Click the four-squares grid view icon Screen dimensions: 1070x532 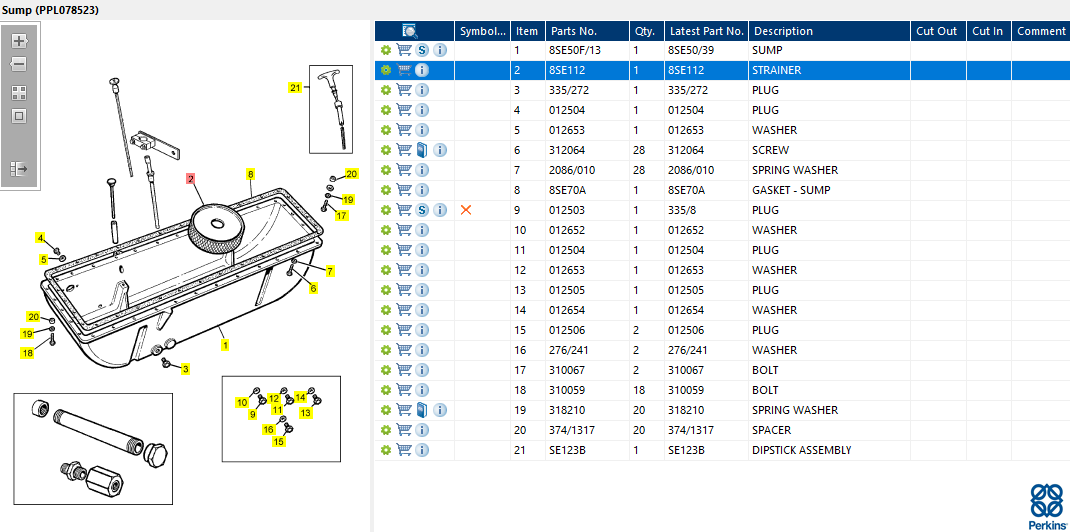click(19, 92)
